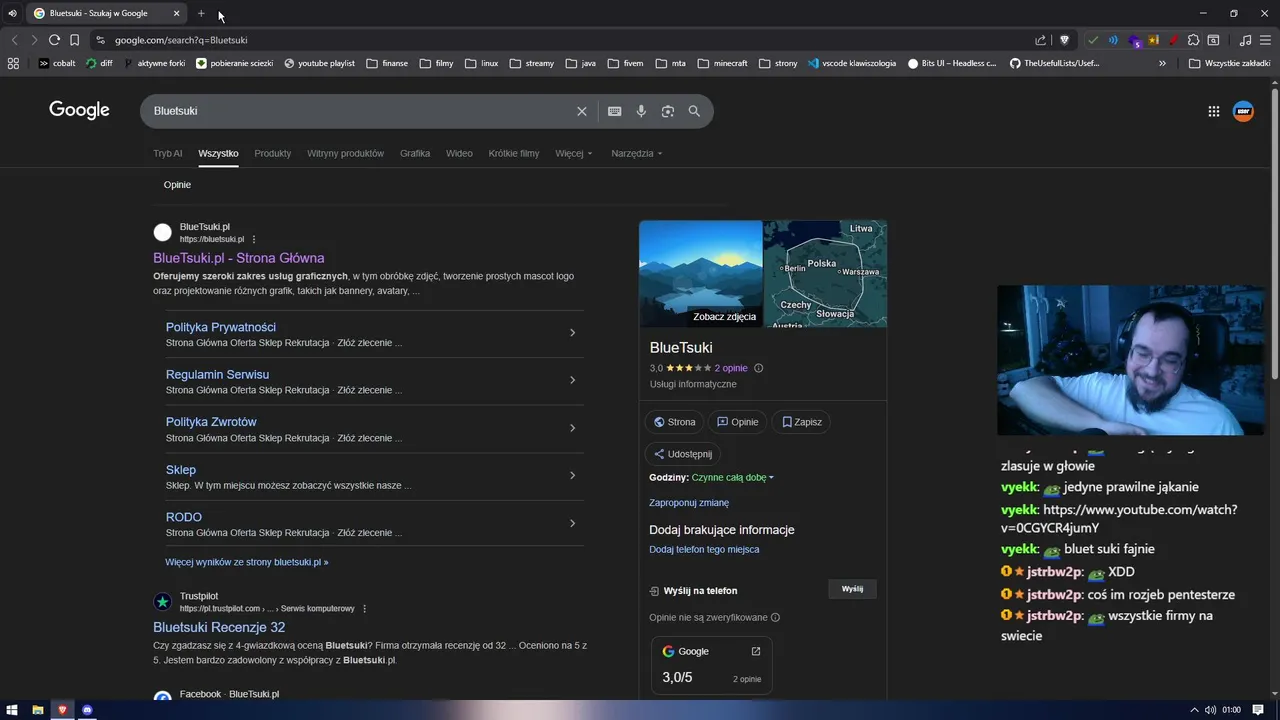Image resolution: width=1280 pixels, height=720 pixels.
Task: Switch to Tryb AI tab
Action: [168, 153]
